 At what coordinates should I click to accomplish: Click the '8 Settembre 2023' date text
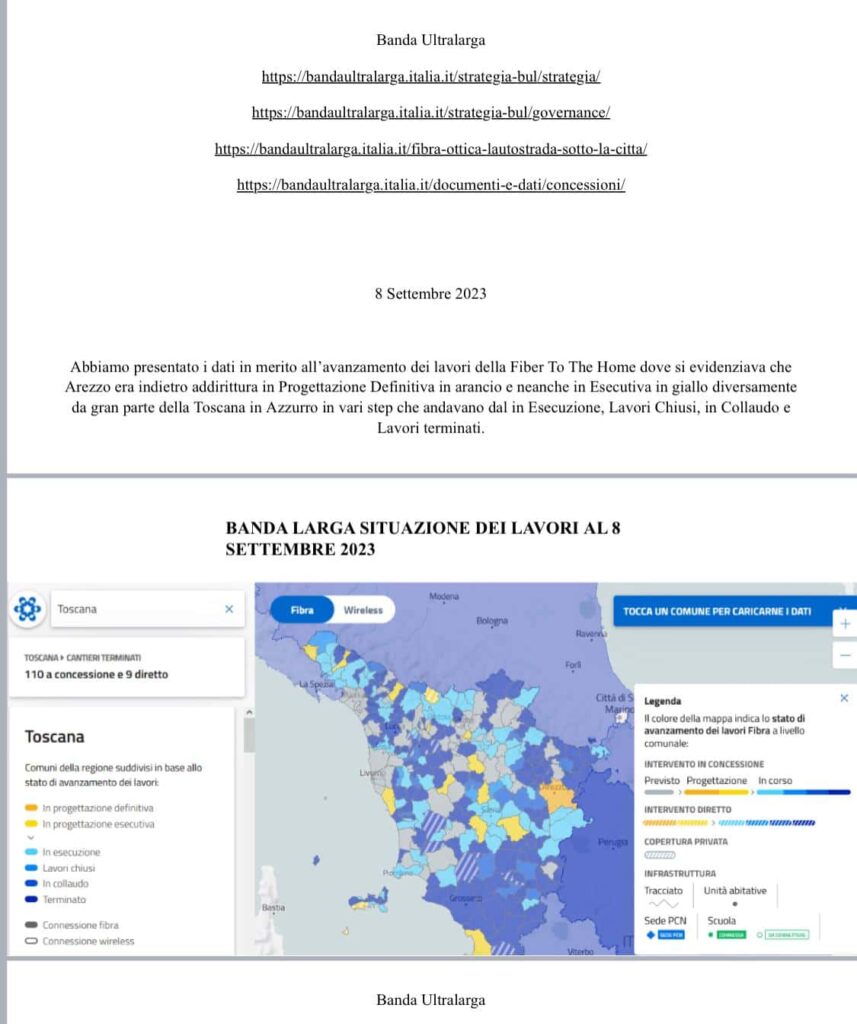click(x=430, y=294)
